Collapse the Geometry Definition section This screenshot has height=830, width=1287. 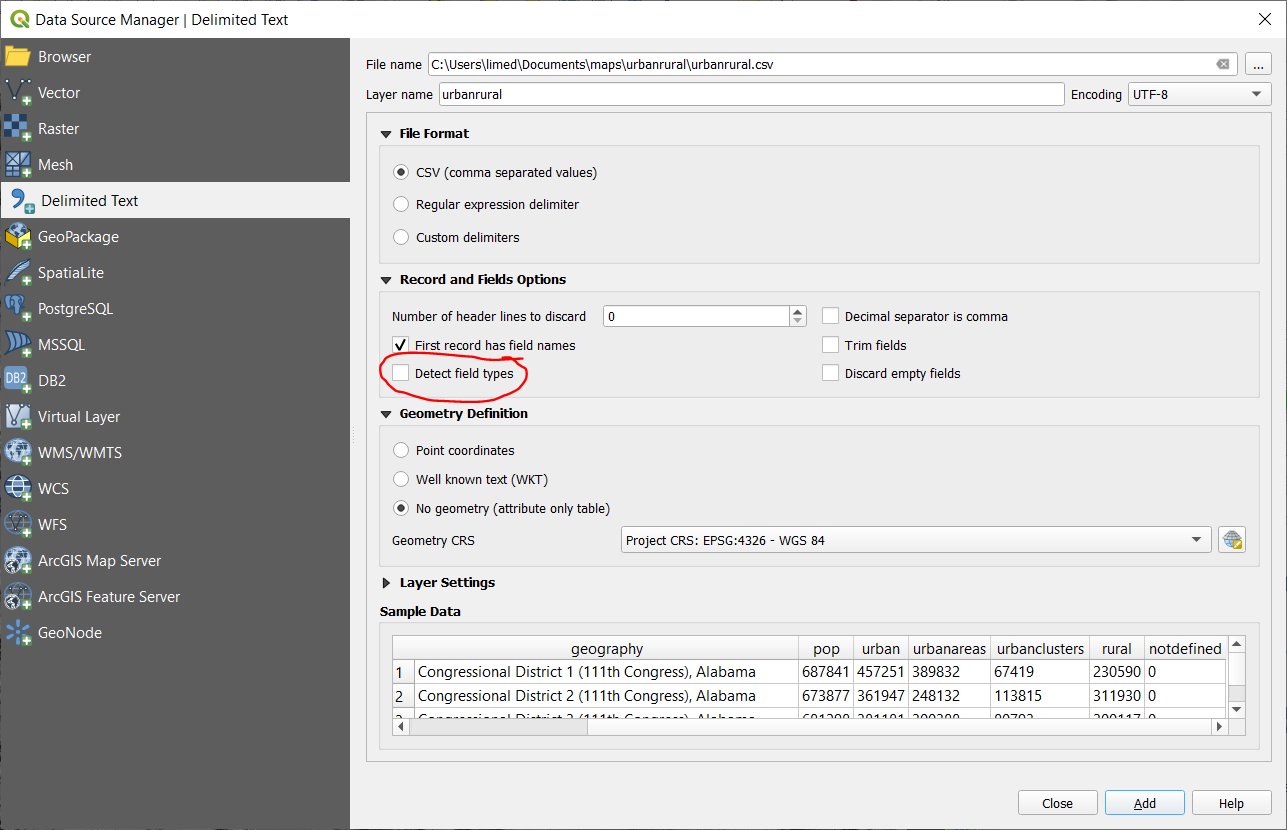pyautogui.click(x=386, y=413)
